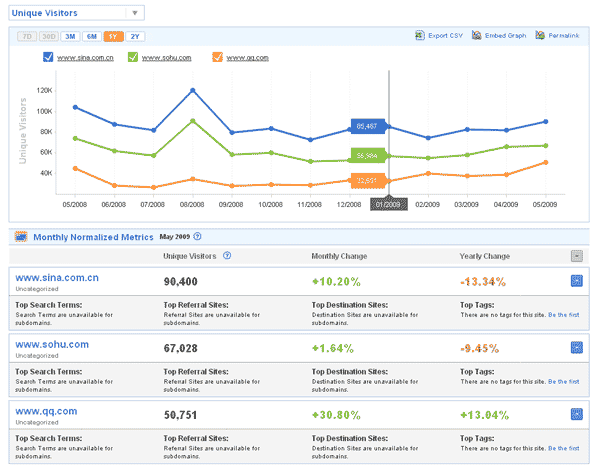This screenshot has width=600, height=467.
Task: Toggle the www.sohu.com green checkbox
Action: click(x=133, y=58)
